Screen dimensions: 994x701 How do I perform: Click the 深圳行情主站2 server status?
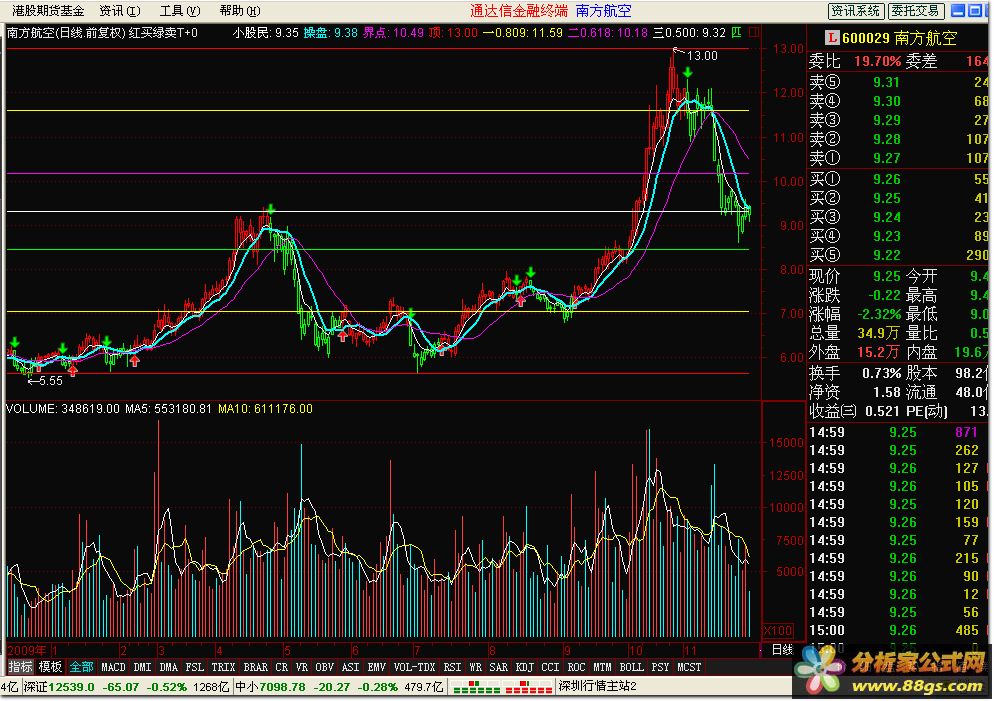pos(598,687)
